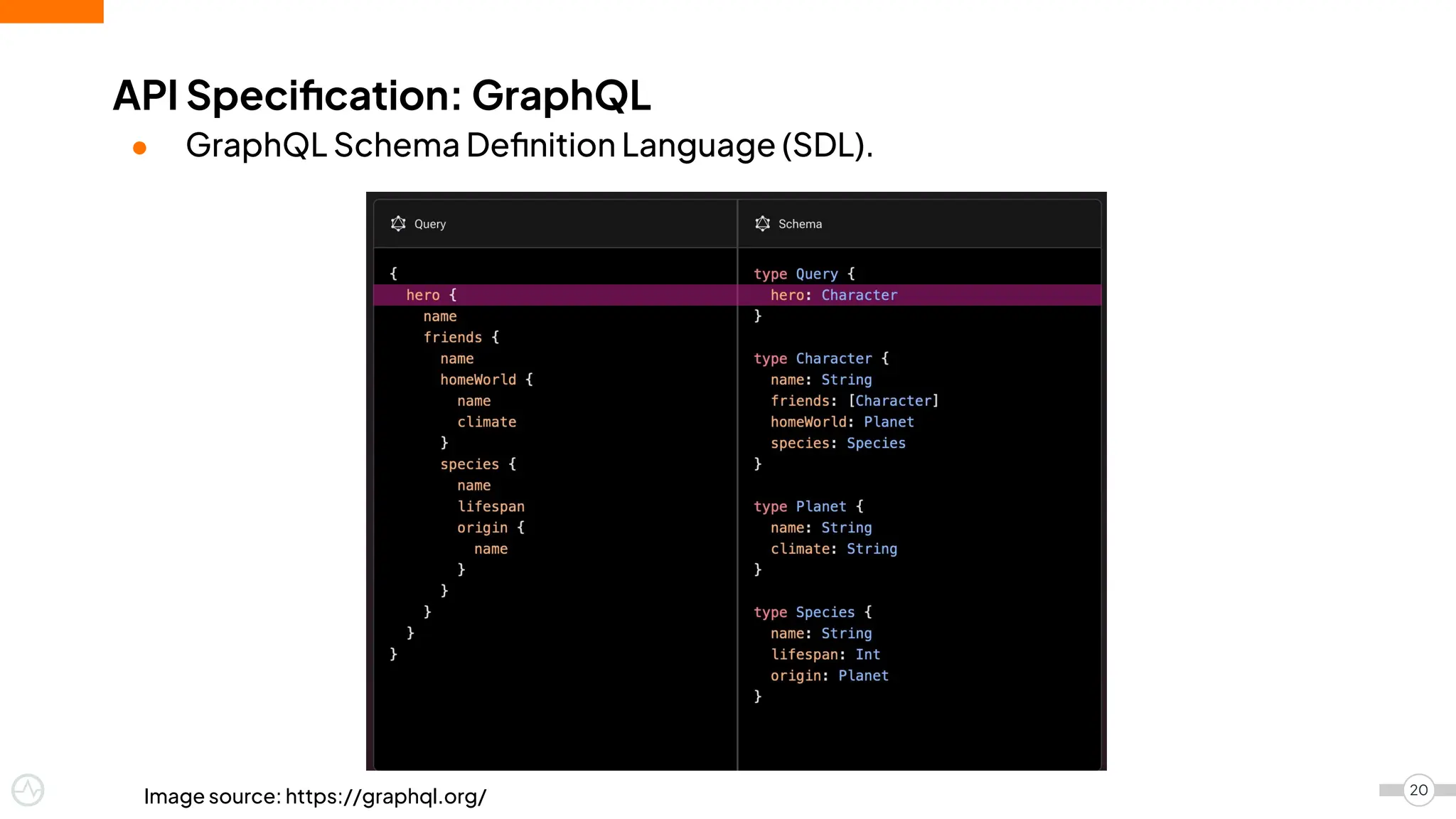The width and height of the screenshot is (1456, 819).
Task: Click 'origin {' in the query
Action: [x=491, y=528]
